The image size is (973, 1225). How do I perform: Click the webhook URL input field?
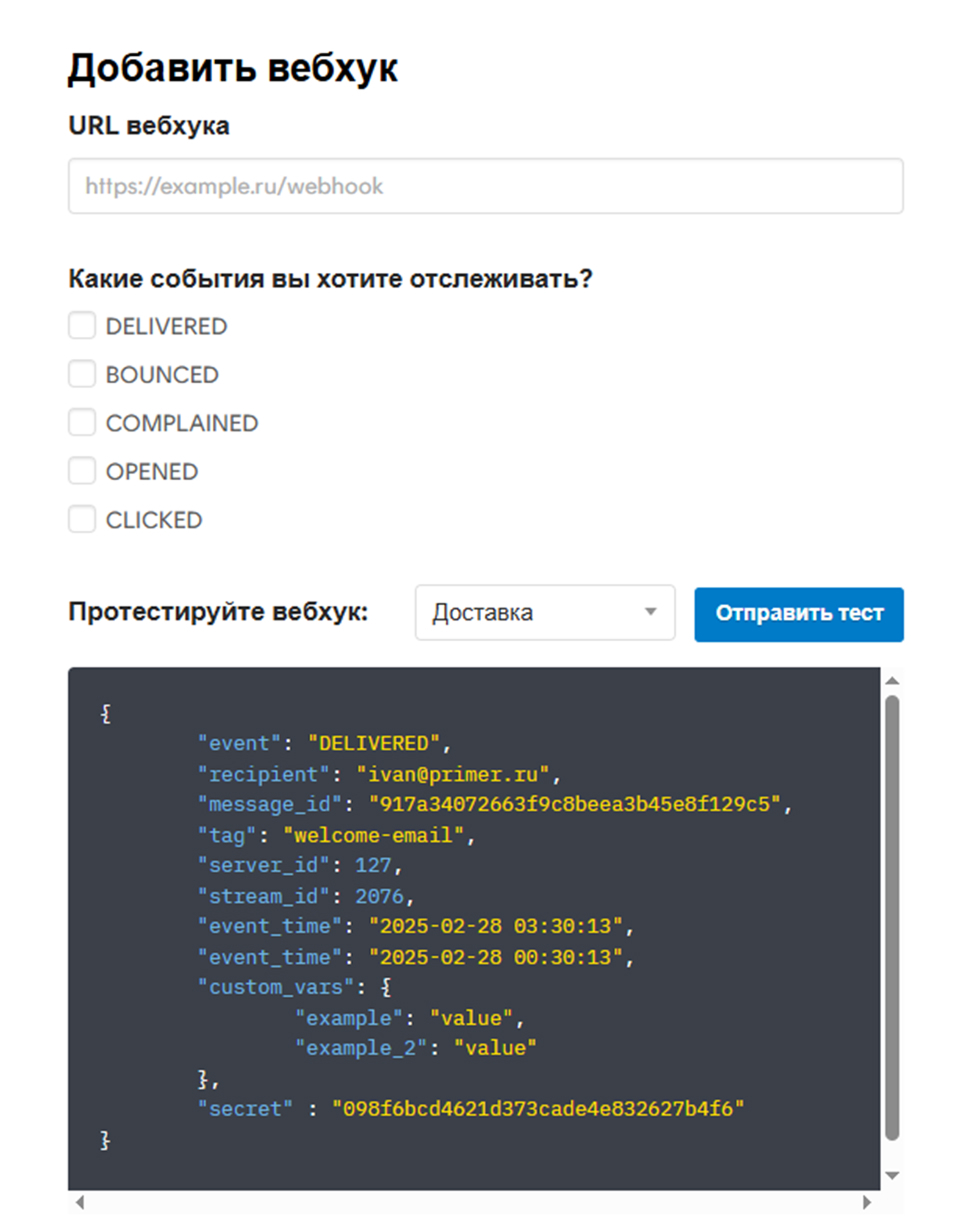pos(485,186)
